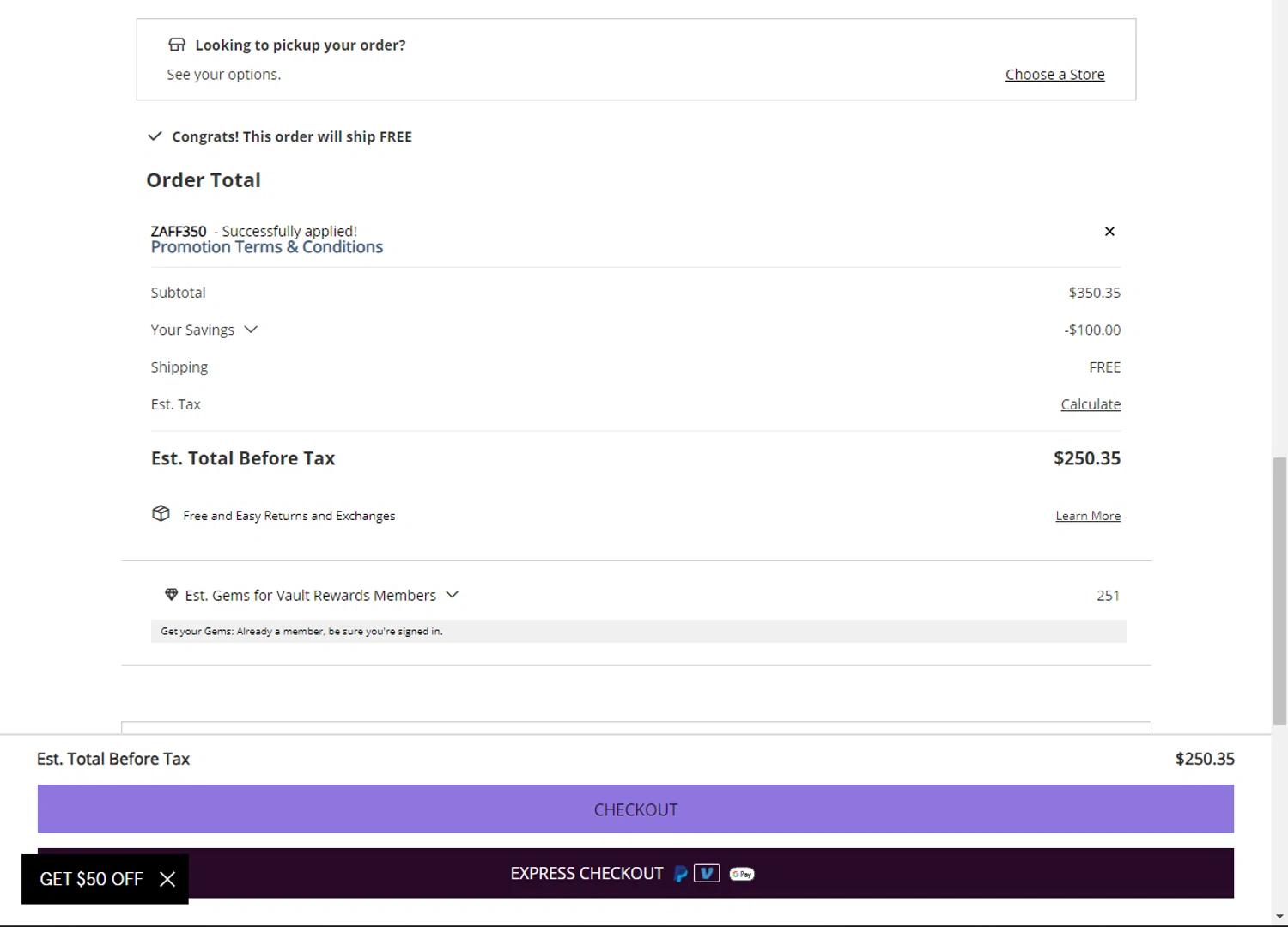Click the page vertical scrollbar thumb
Image resolution: width=1288 pixels, height=927 pixels.
click(x=1279, y=591)
